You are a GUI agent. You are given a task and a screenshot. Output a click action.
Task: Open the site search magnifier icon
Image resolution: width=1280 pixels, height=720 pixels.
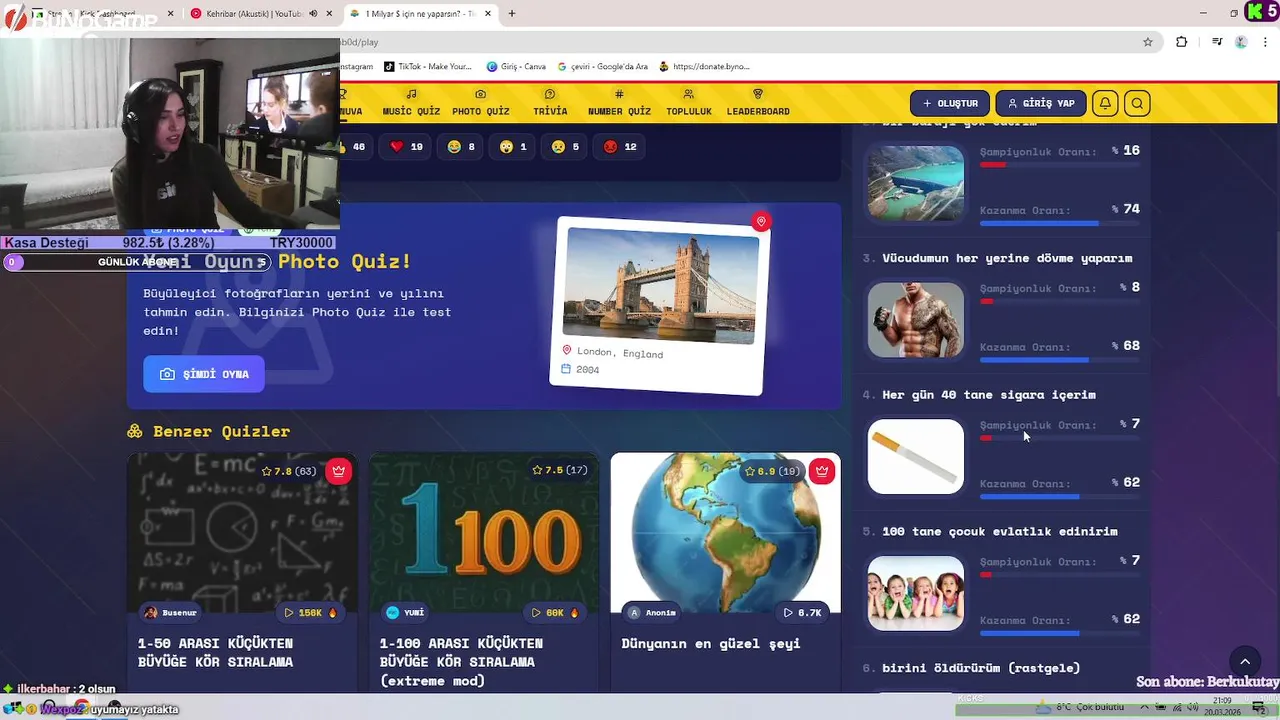click(x=1137, y=103)
